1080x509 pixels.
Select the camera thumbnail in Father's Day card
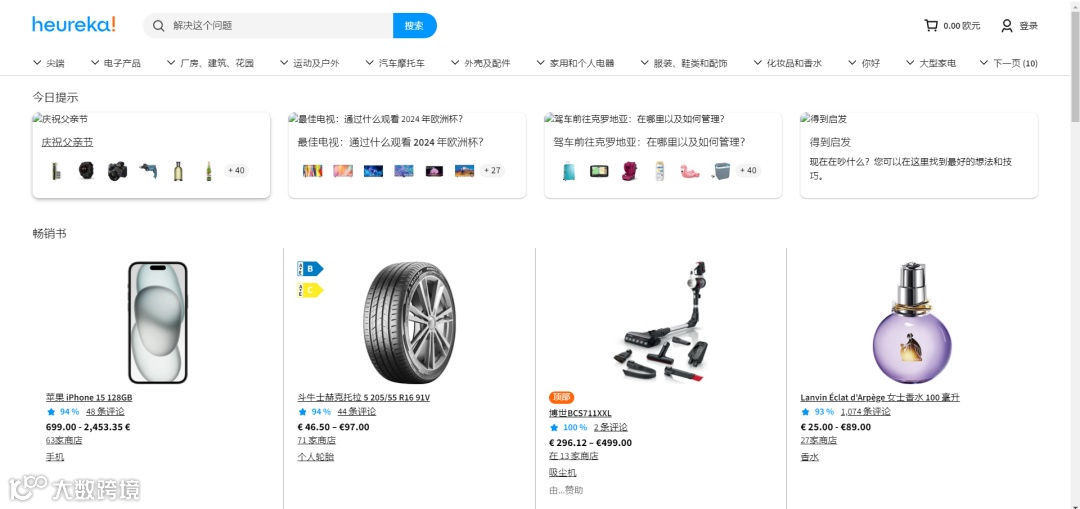(117, 170)
